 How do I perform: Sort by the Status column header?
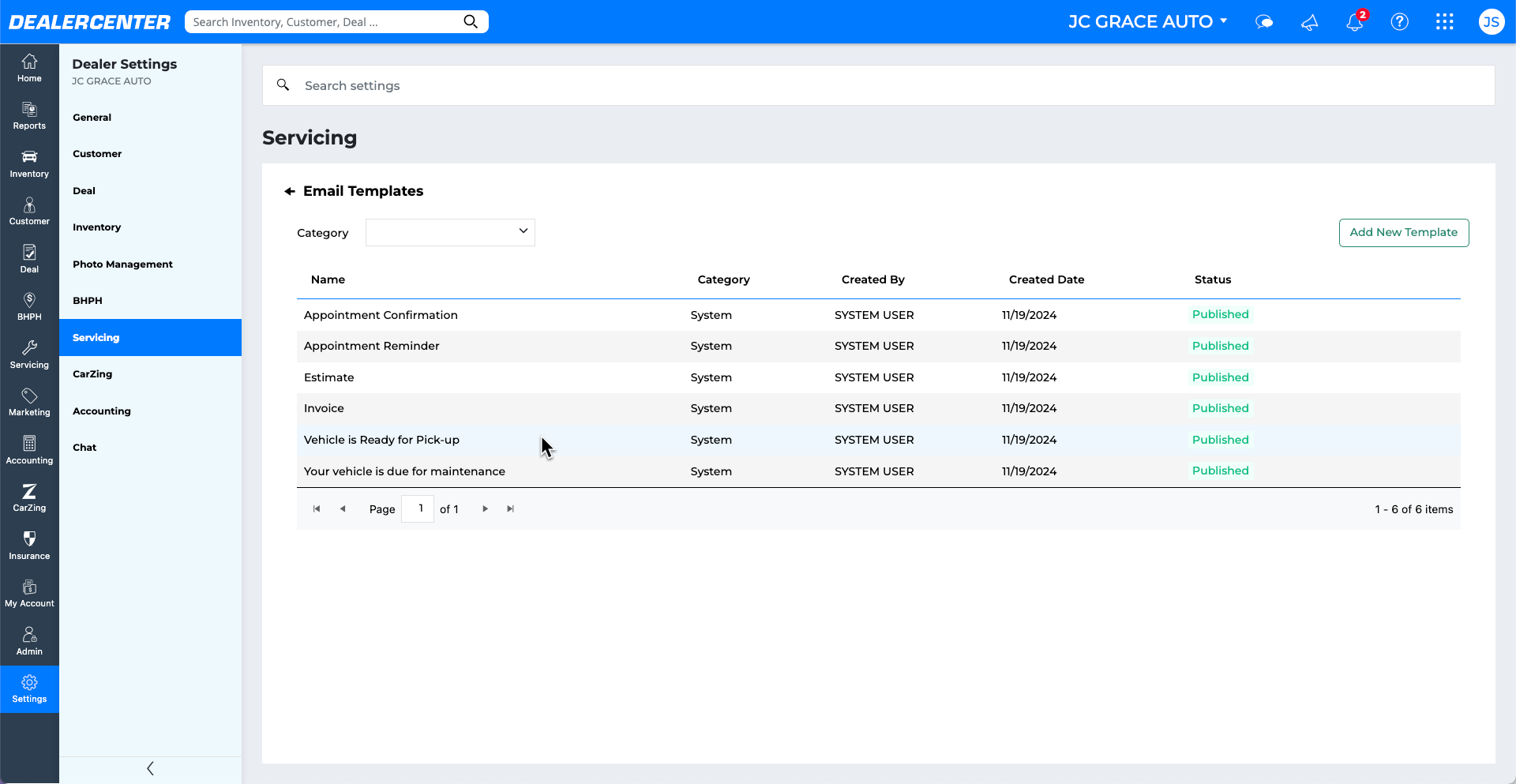click(1213, 279)
